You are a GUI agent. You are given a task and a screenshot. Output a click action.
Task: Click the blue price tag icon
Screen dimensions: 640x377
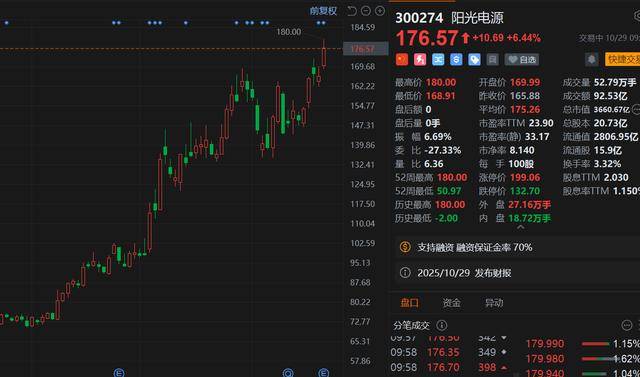(x=474, y=60)
